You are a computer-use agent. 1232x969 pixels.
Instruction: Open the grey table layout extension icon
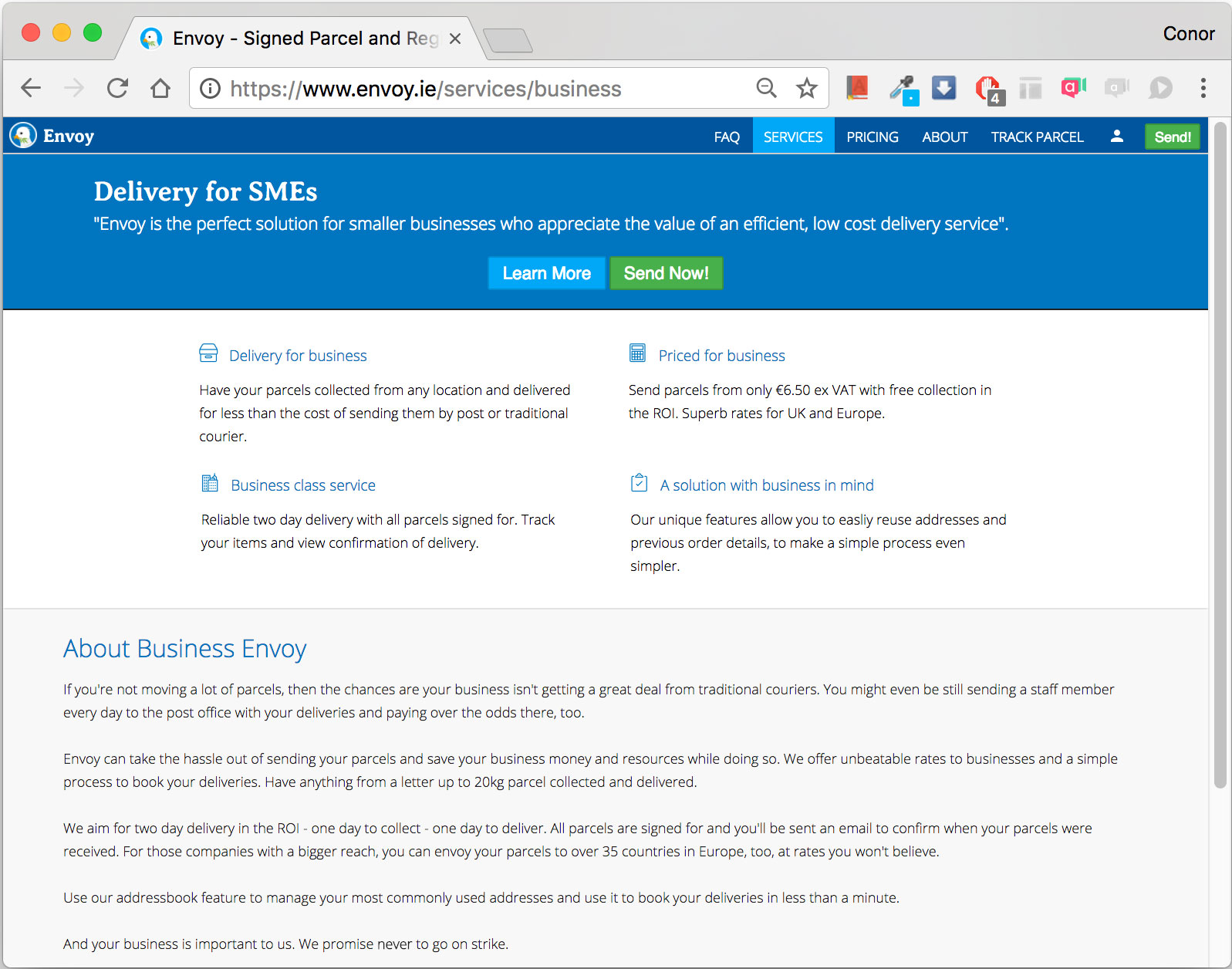(1030, 88)
